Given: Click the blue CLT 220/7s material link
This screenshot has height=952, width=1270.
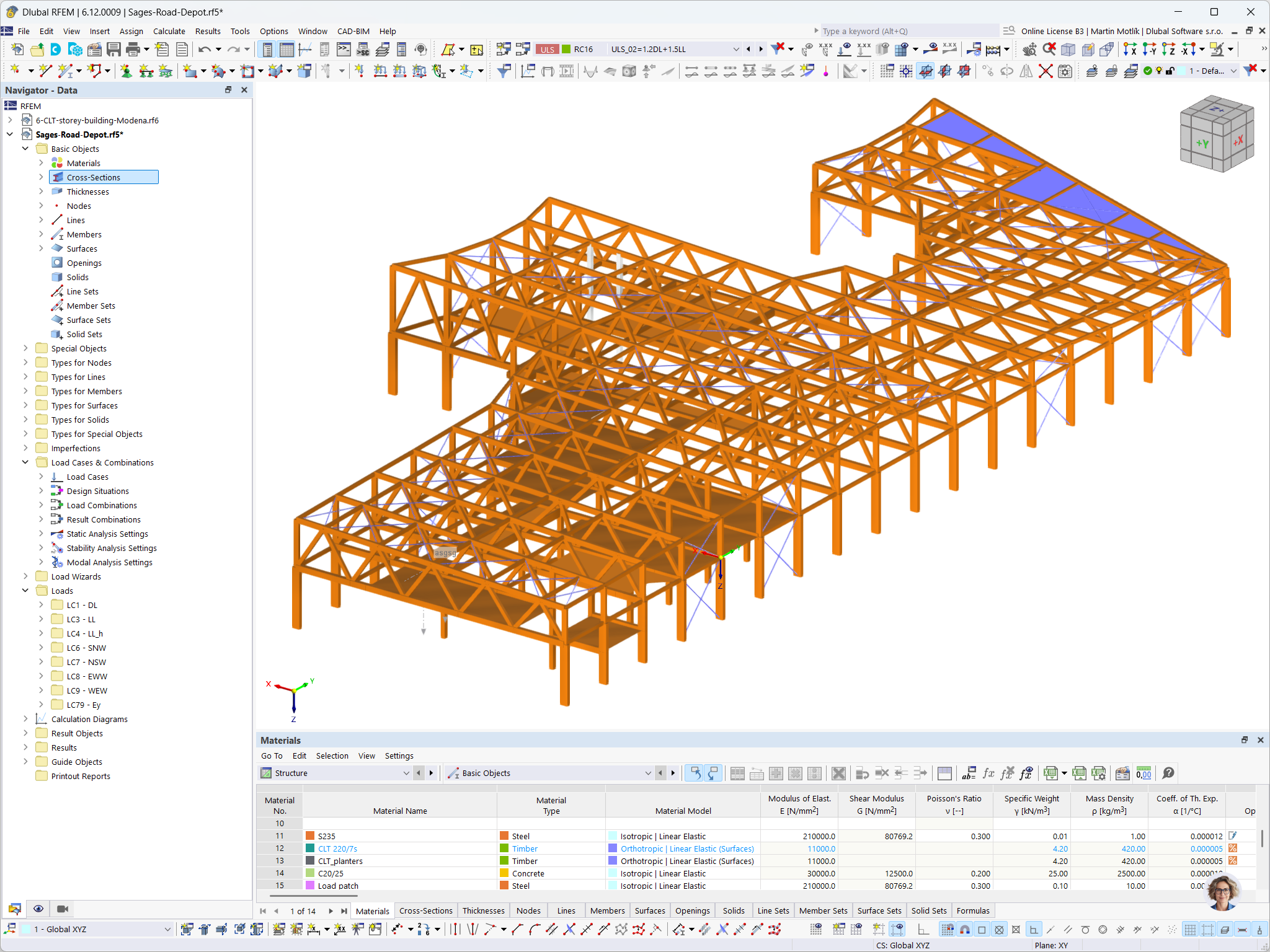Looking at the screenshot, I should 337,848.
